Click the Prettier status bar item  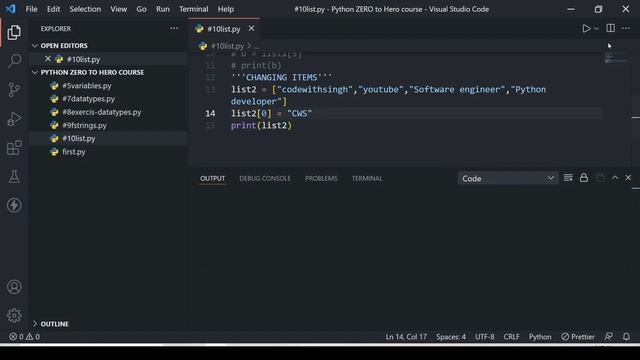[x=578, y=337]
